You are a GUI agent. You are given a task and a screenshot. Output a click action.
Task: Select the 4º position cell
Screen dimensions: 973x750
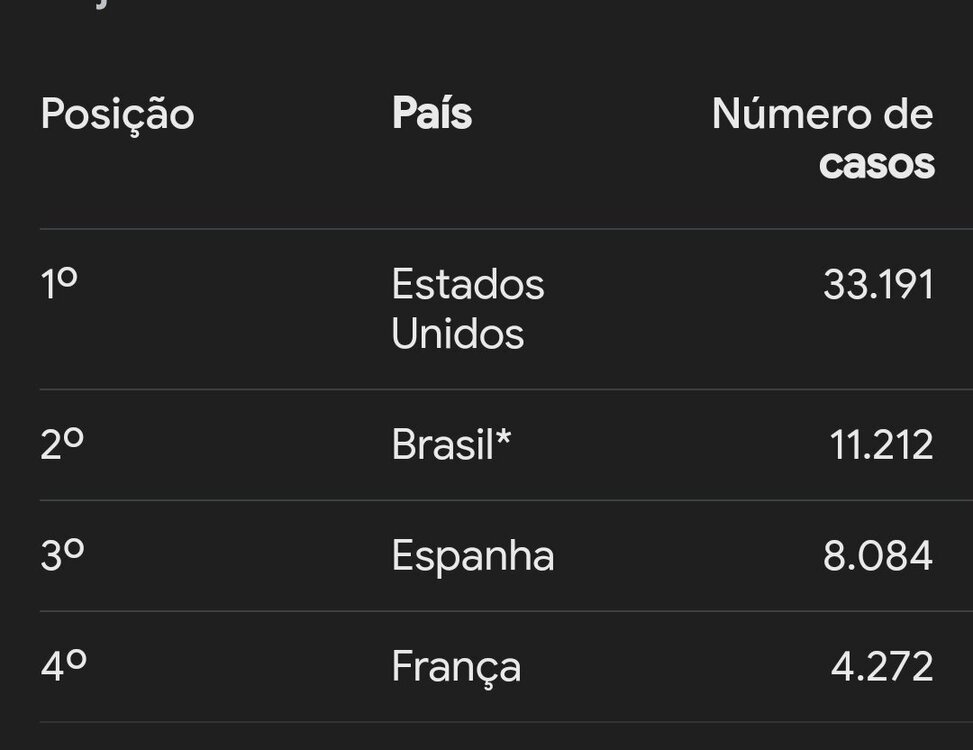pos(63,667)
